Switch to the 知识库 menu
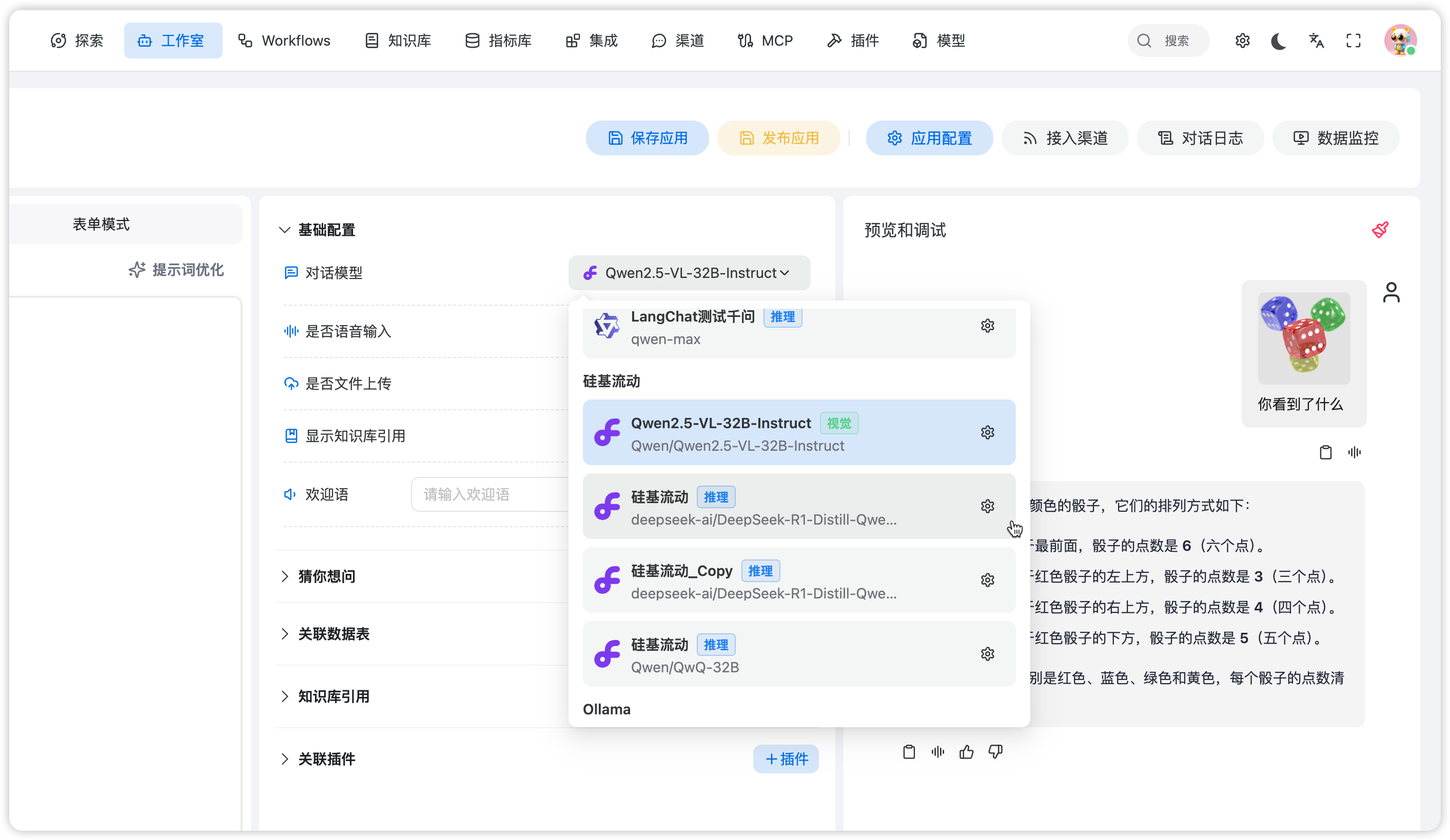The width and height of the screenshot is (1450, 840). 398,41
